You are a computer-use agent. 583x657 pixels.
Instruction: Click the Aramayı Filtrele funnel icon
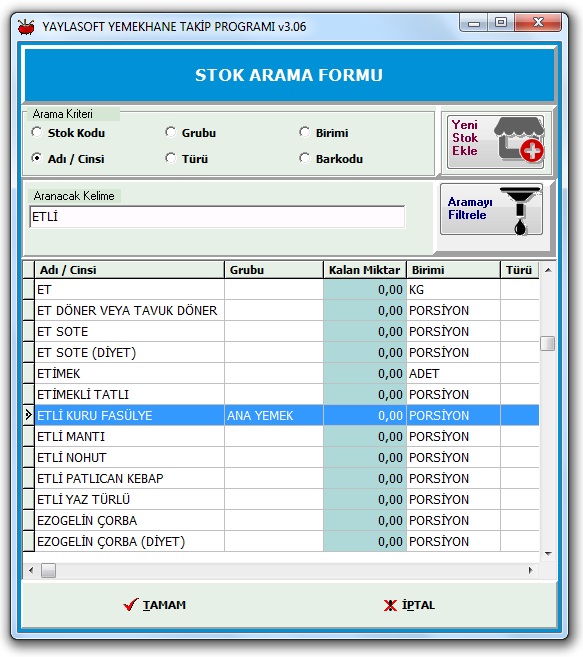tap(520, 211)
